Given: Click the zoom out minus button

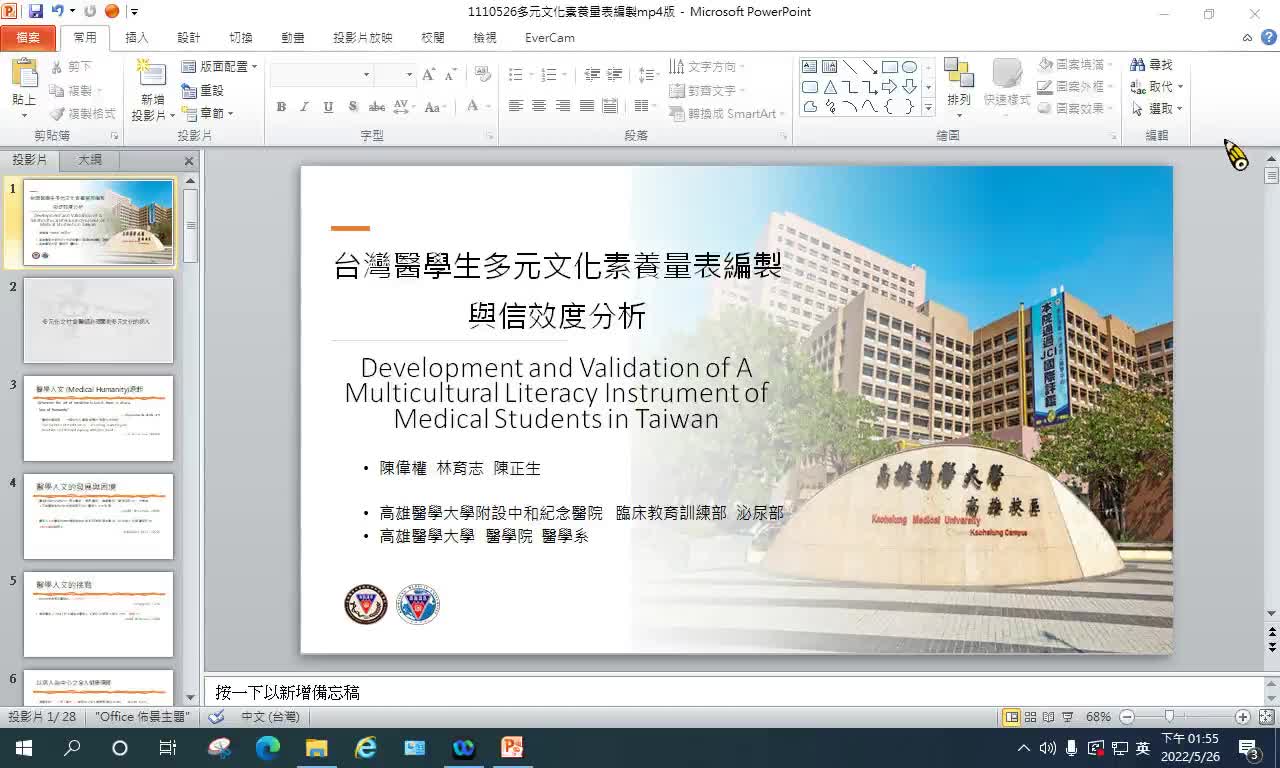Looking at the screenshot, I should [x=1127, y=717].
